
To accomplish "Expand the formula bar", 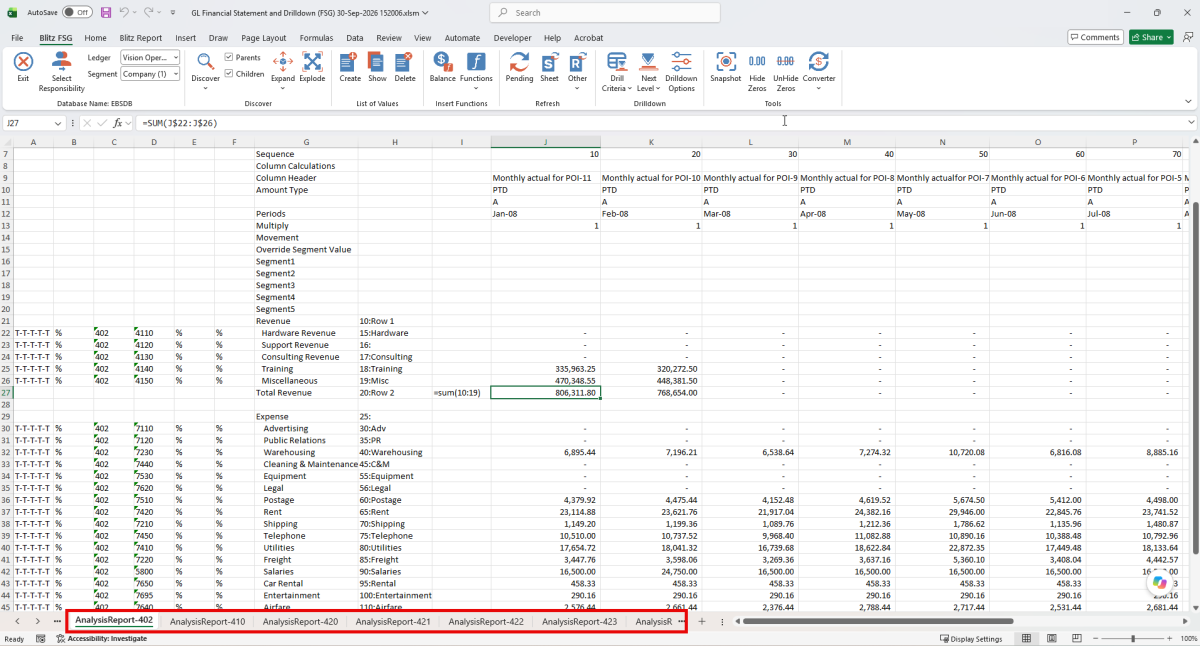I will (x=1191, y=122).
